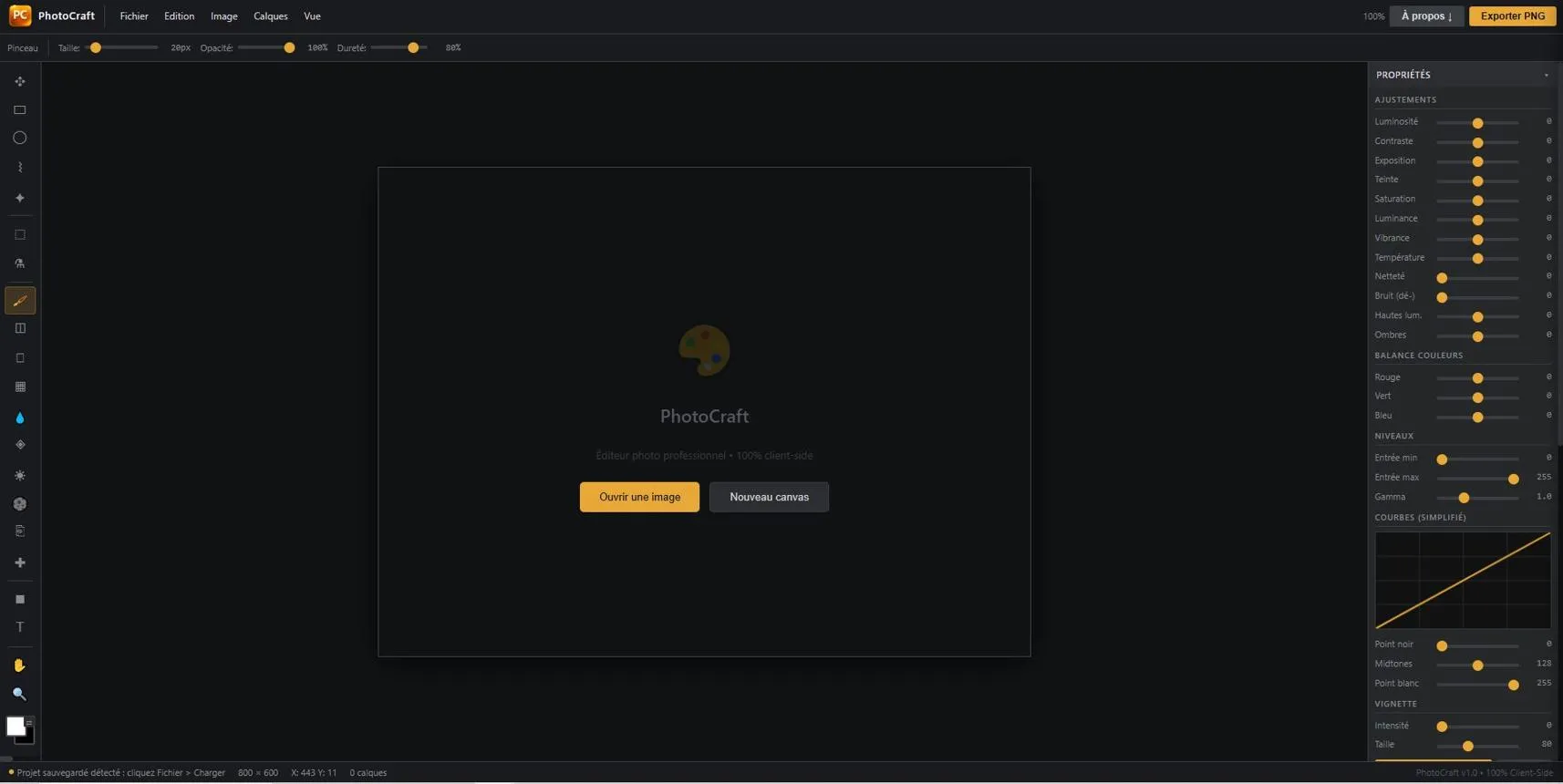Select the blue water drop blur tool
The height and width of the screenshot is (784, 1563).
click(20, 418)
